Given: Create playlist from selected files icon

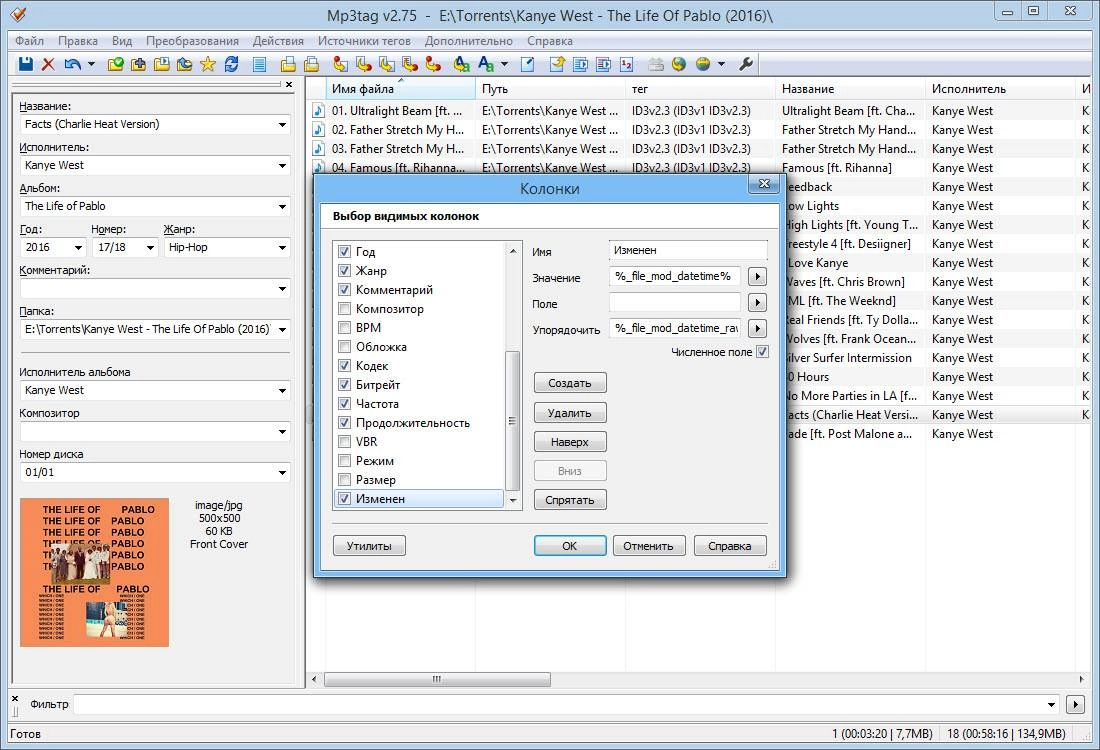Looking at the screenshot, I should (603, 65).
